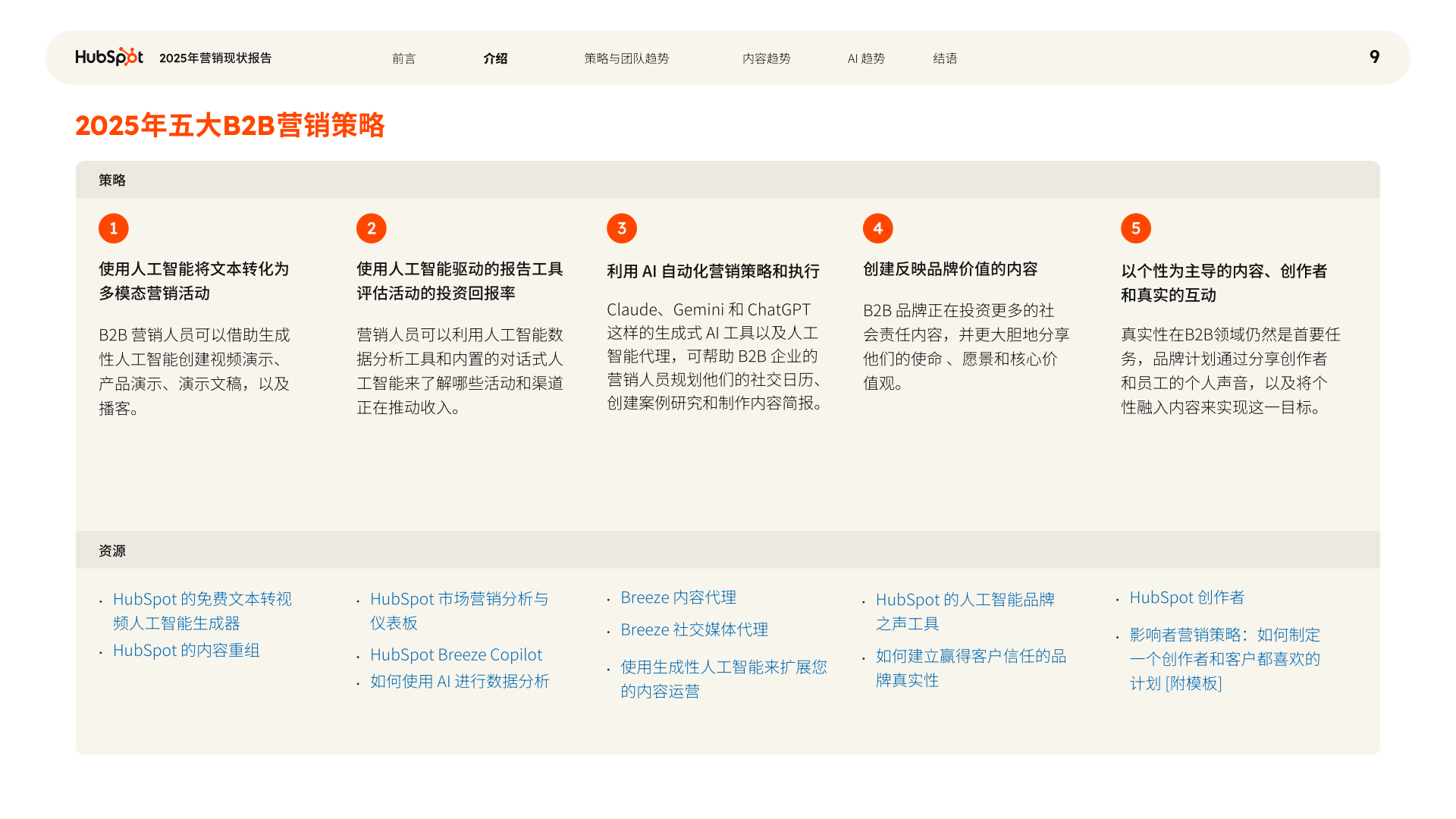Viewport: 1456px width, 819px height.
Task: Click paragraph starting B2B 品牌正在投资更多的社
Action: coord(967,347)
